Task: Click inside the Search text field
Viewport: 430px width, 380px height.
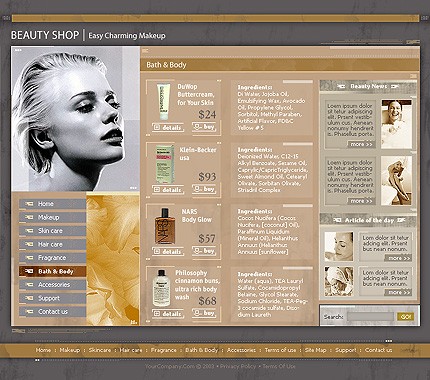Action: pyautogui.click(x=370, y=317)
